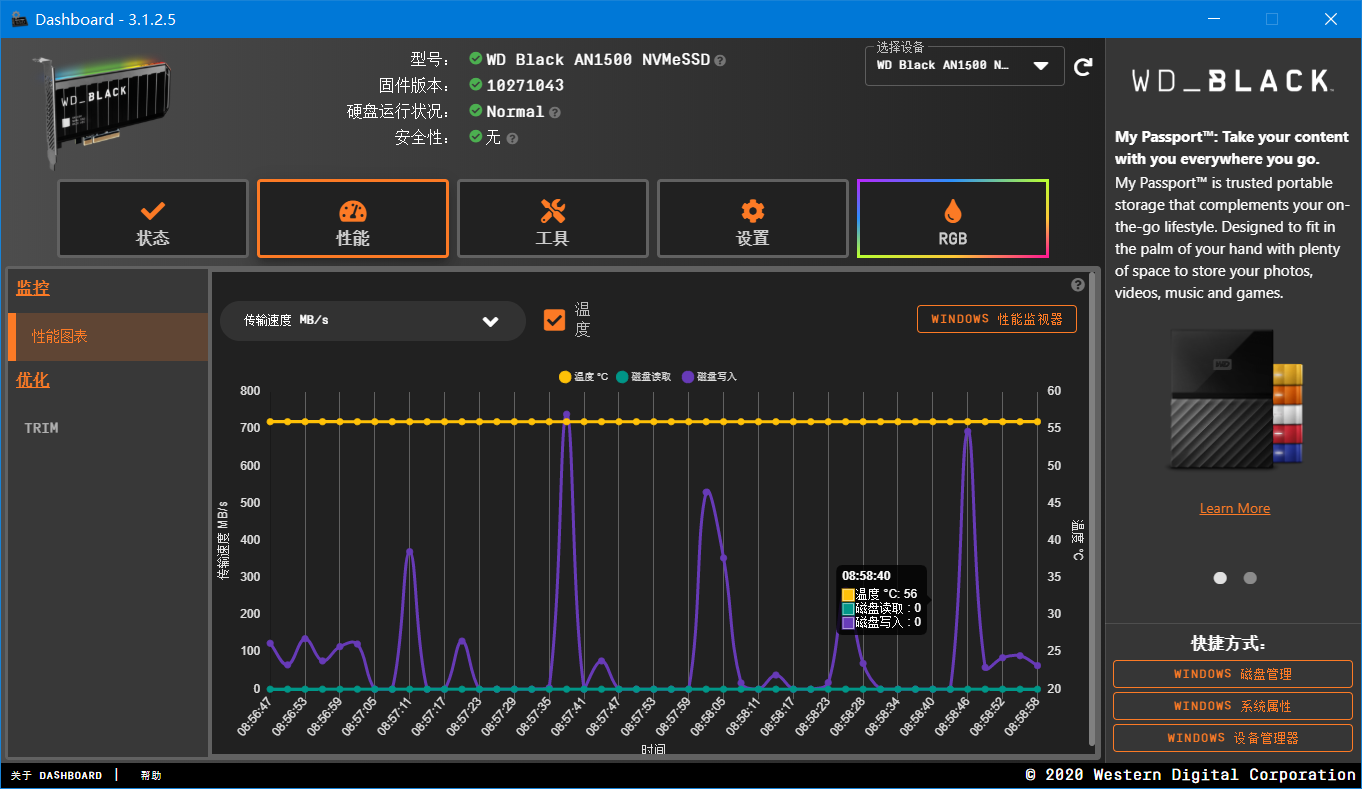Viewport: 1362px width, 789px height.
Task: Click the refresh device icon
Action: coord(1083,67)
